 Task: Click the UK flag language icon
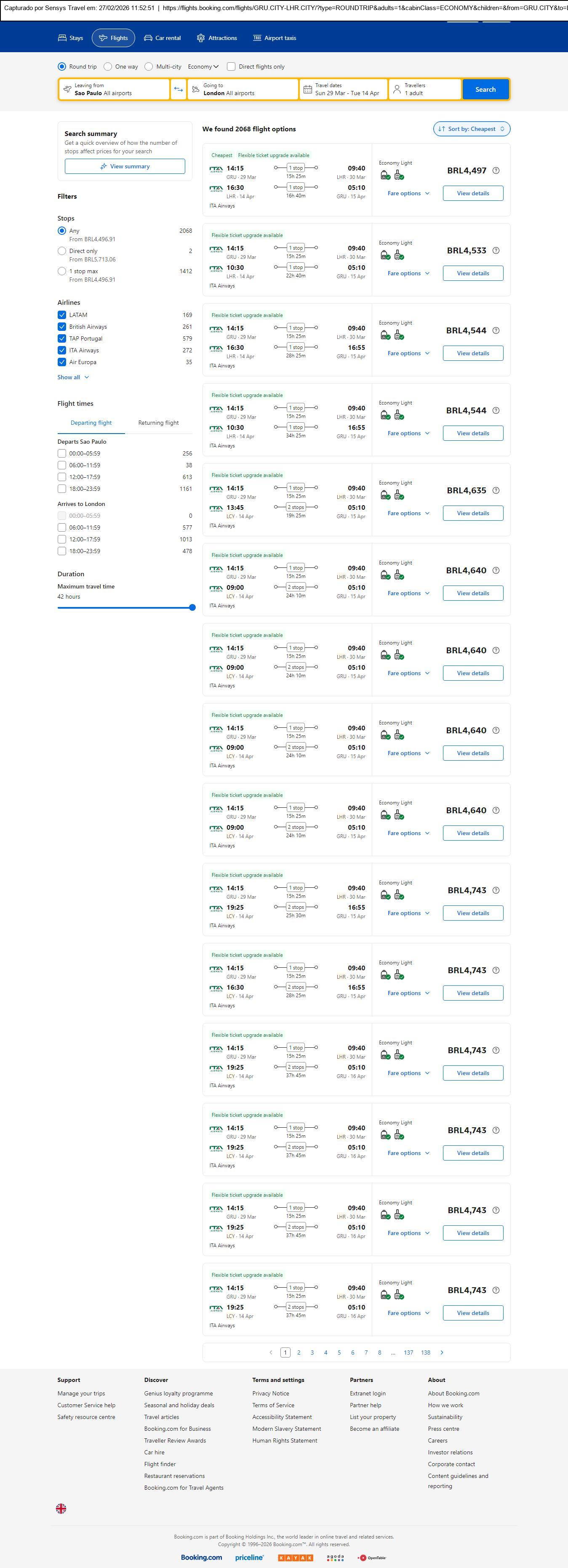(61, 1508)
